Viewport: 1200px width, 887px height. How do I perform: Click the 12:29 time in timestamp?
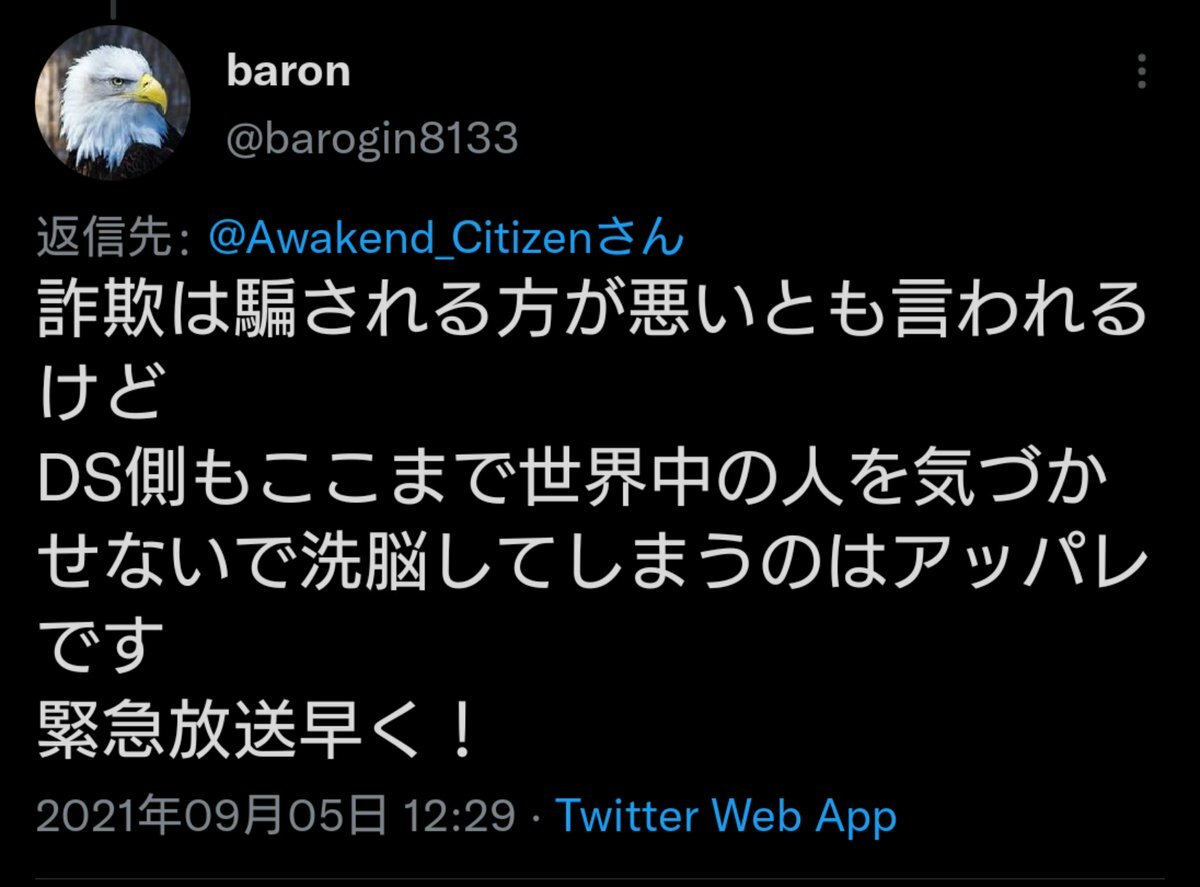pos(460,817)
